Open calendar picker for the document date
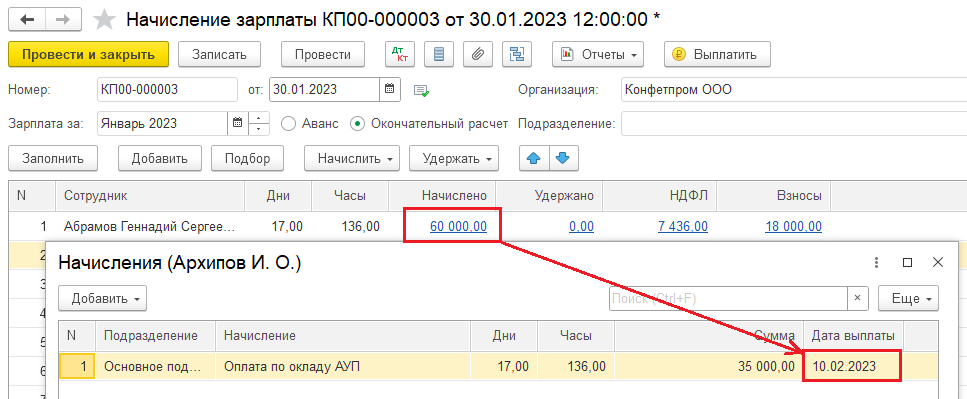The width and height of the screenshot is (967, 399). click(390, 89)
